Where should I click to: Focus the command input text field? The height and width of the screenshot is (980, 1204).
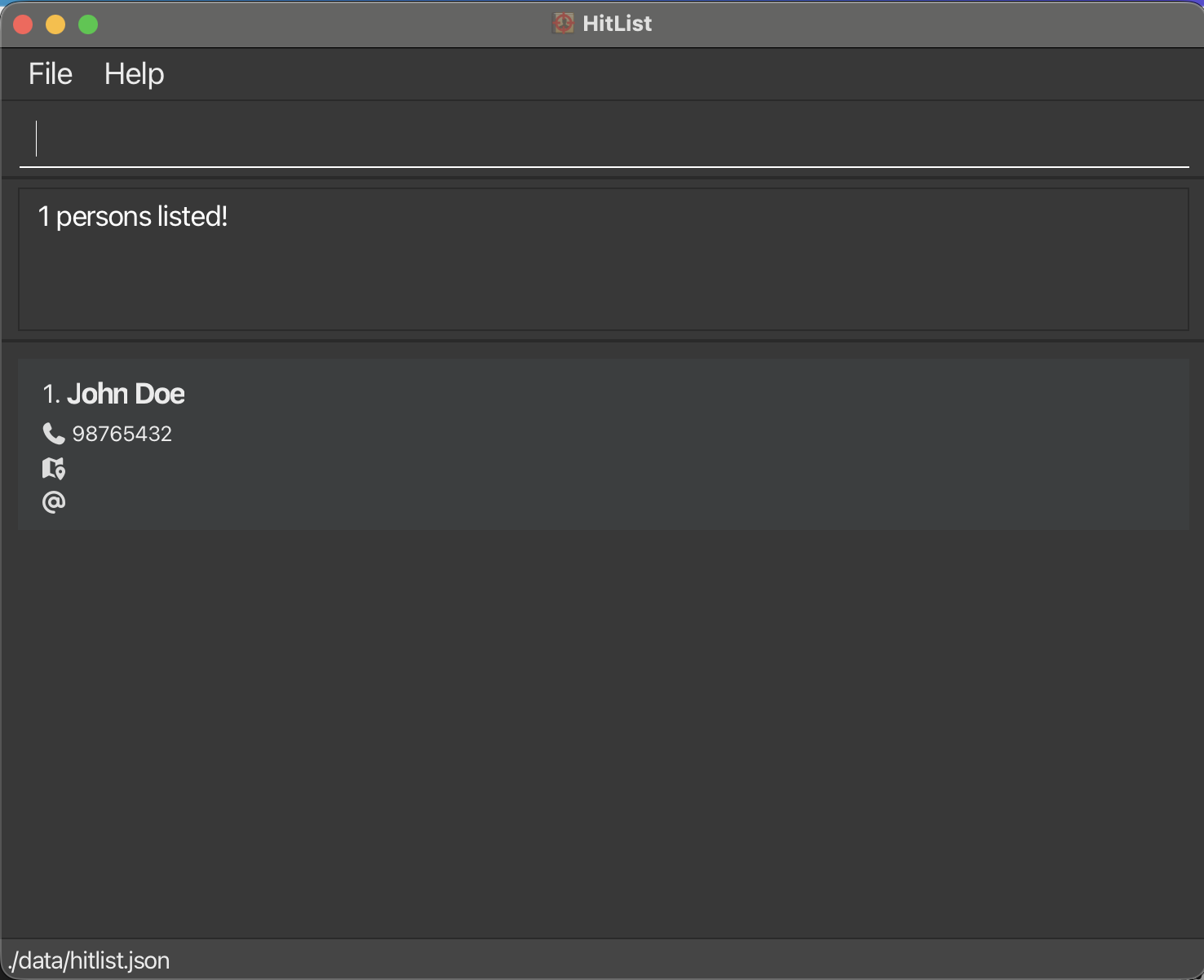click(604, 139)
